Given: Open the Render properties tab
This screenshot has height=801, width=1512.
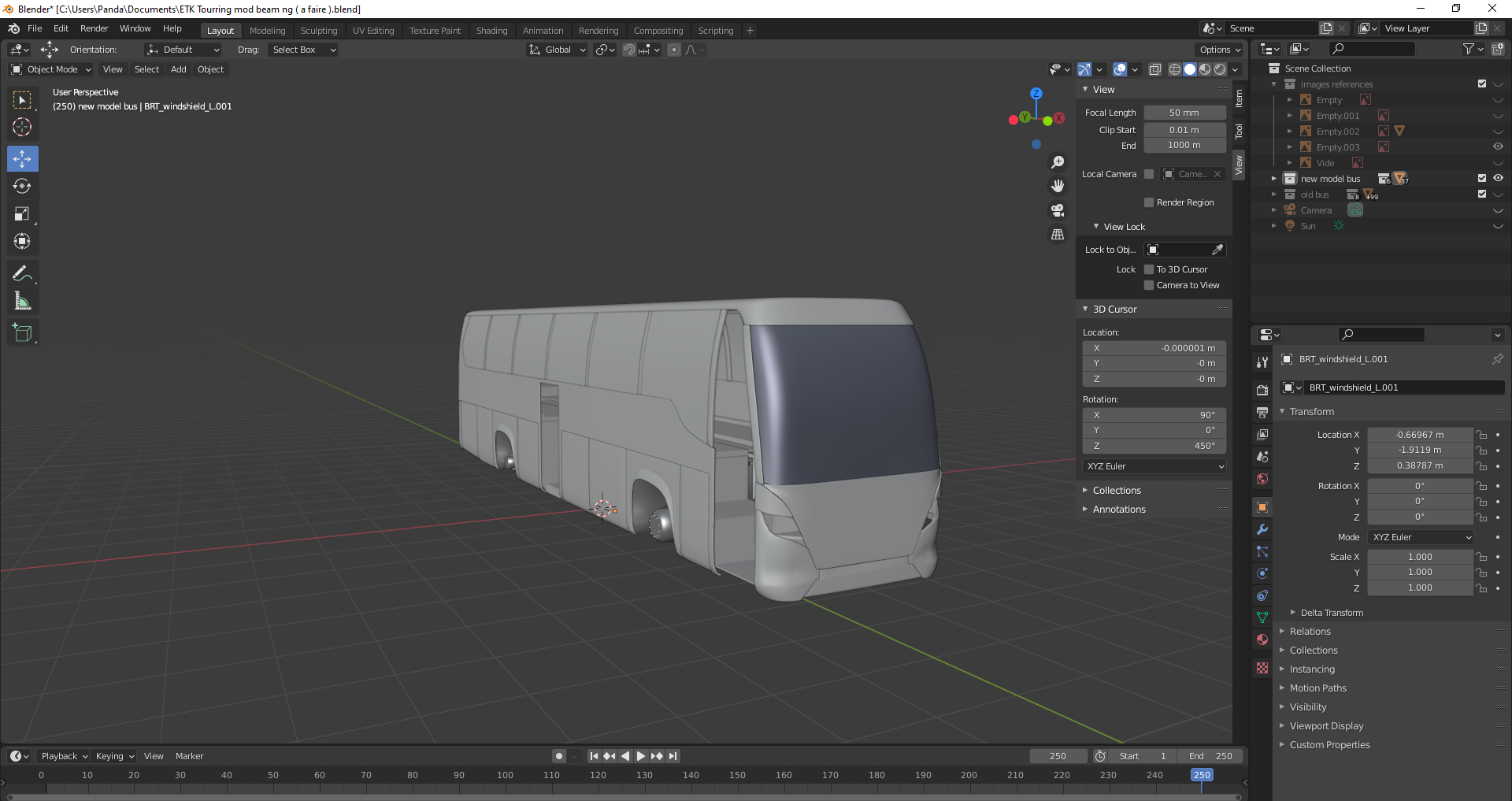Looking at the screenshot, I should coord(1262,390).
